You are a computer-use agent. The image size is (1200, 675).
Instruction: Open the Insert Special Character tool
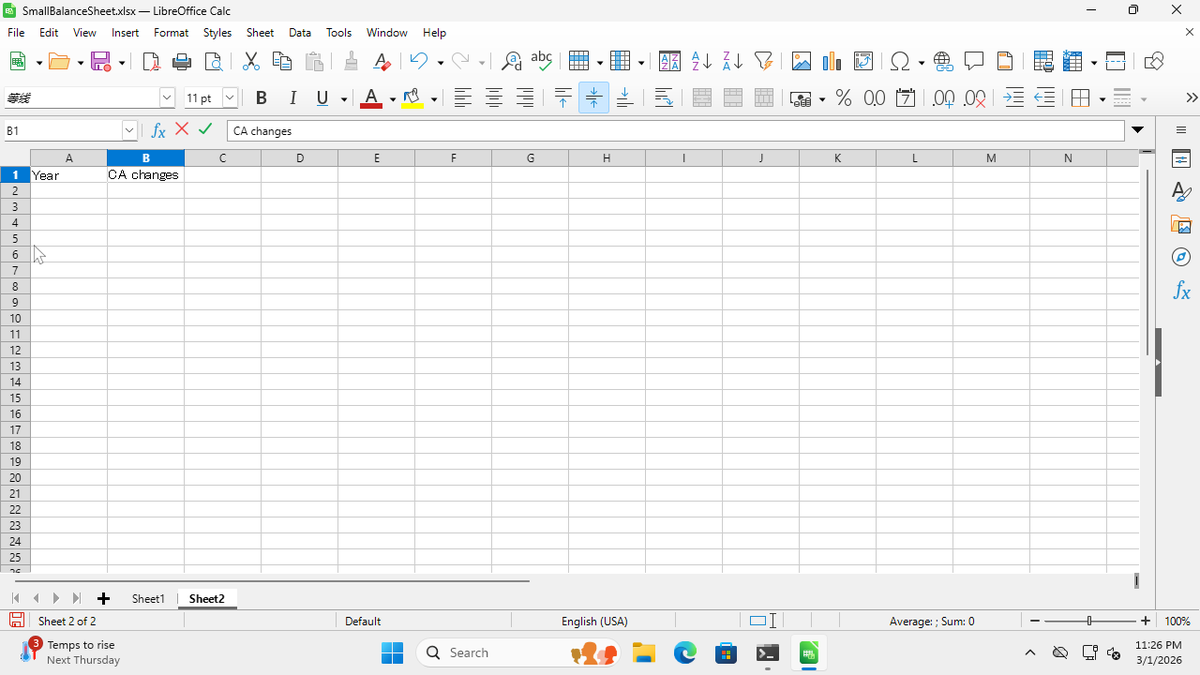pos(899,61)
